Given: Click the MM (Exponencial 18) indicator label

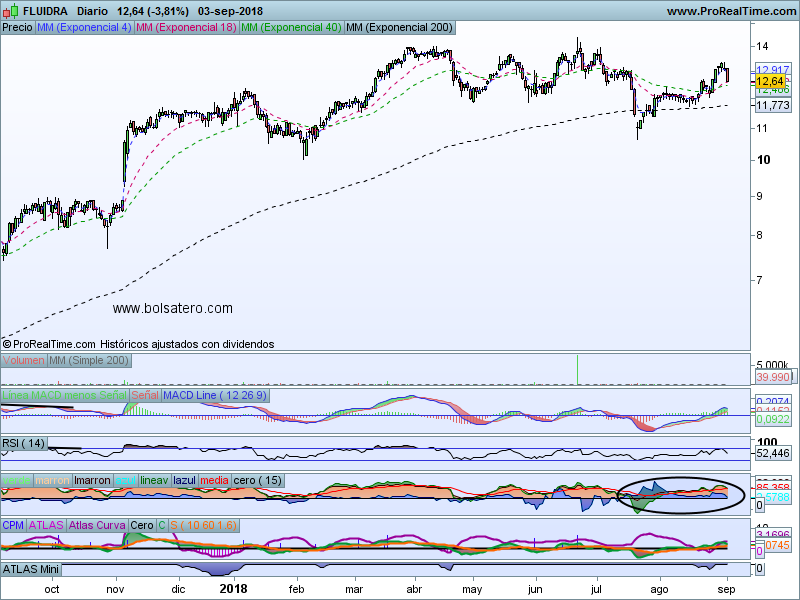Looking at the screenshot, I should (x=185, y=27).
